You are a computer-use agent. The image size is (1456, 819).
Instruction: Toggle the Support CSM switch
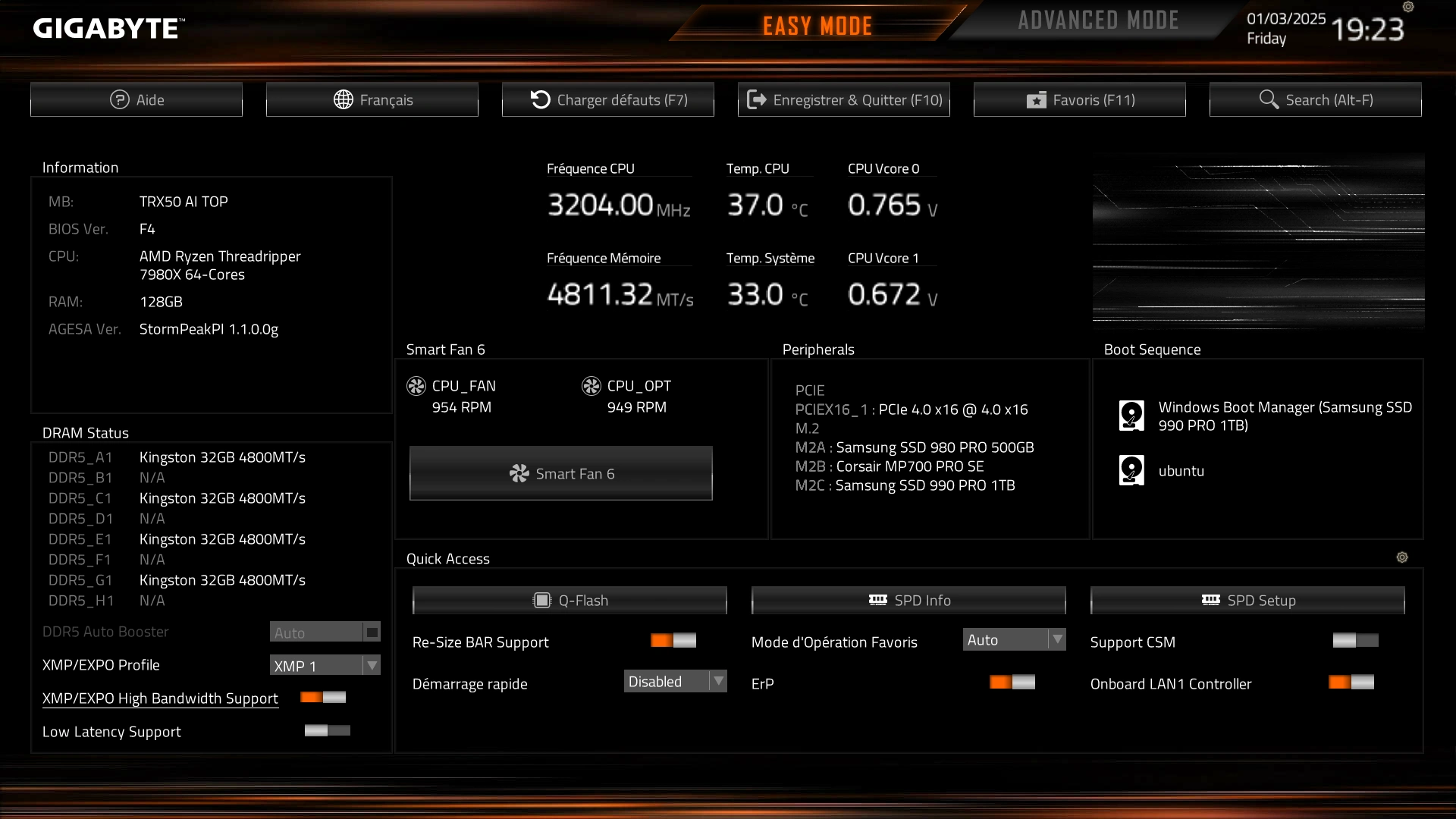coord(1355,641)
